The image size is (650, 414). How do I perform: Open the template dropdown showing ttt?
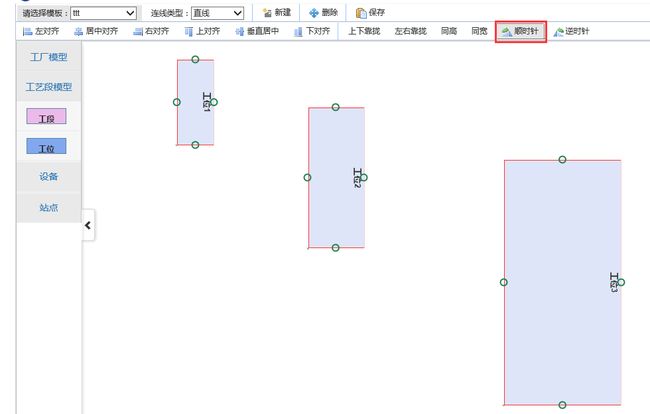coord(103,13)
